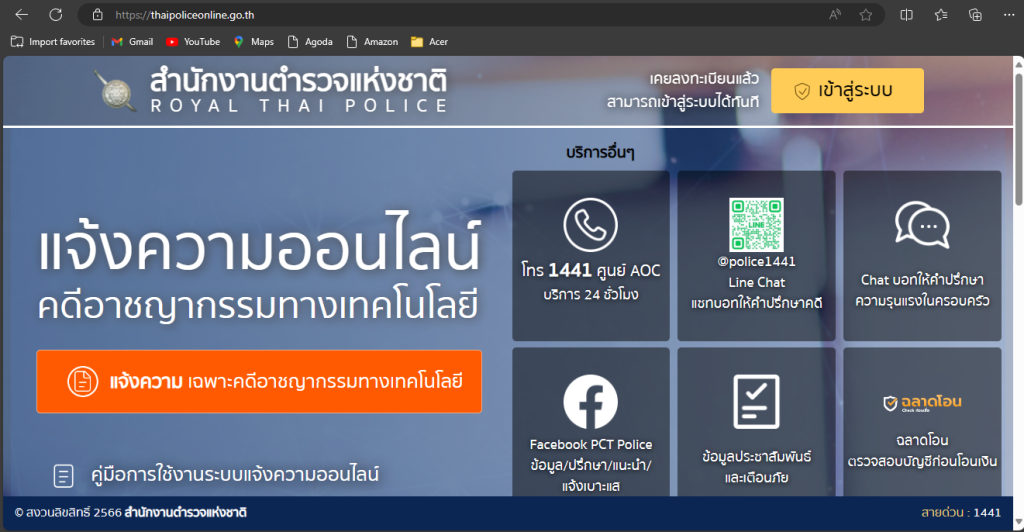Open the YouTube bookmark
This screenshot has height=532, width=1024.
[193, 42]
